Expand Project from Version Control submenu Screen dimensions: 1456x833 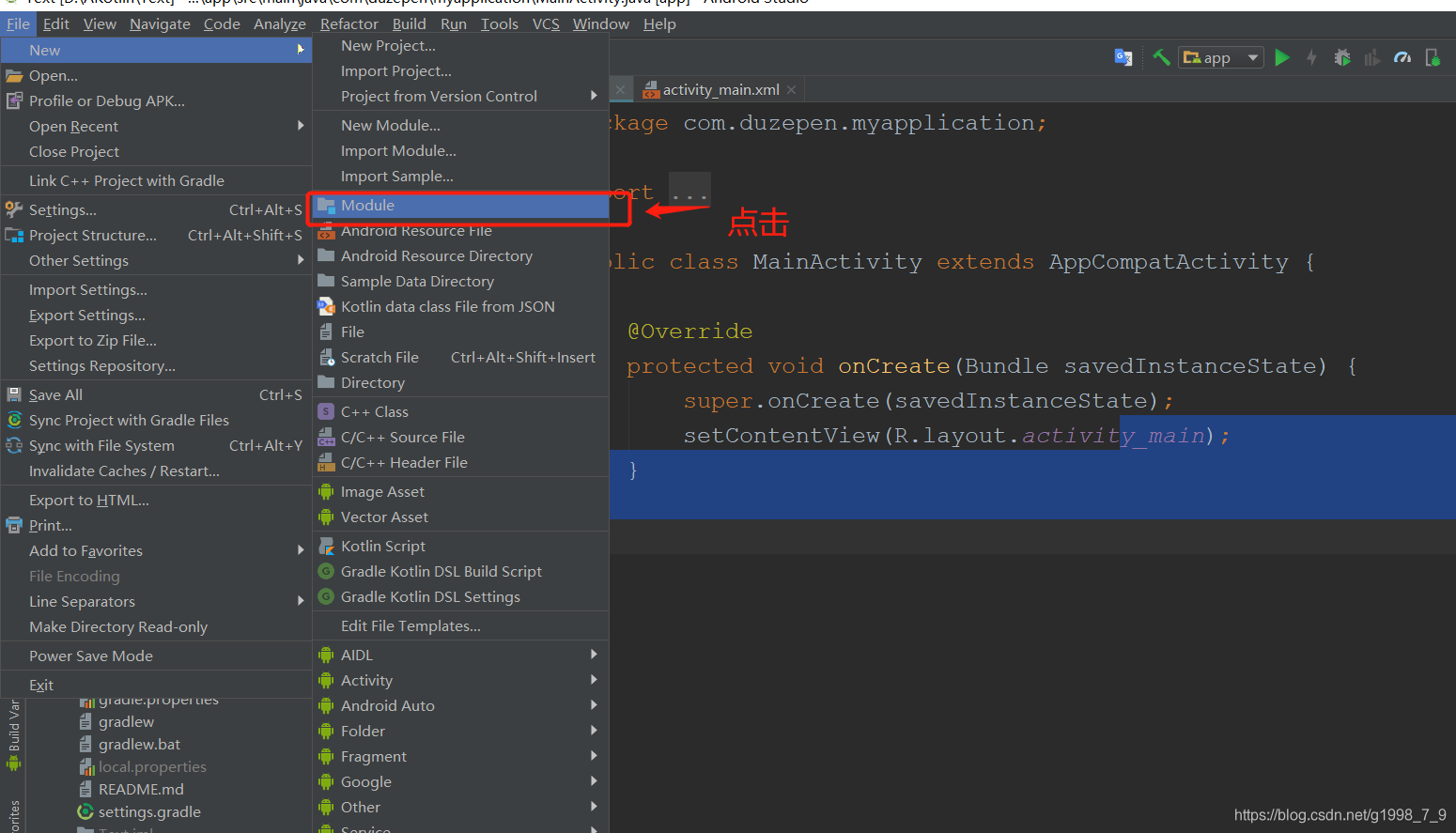point(460,97)
